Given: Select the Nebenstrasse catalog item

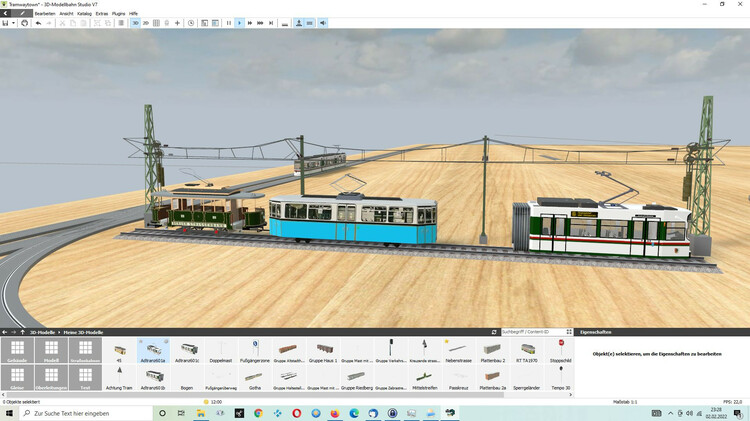Looking at the screenshot, I should point(459,350).
